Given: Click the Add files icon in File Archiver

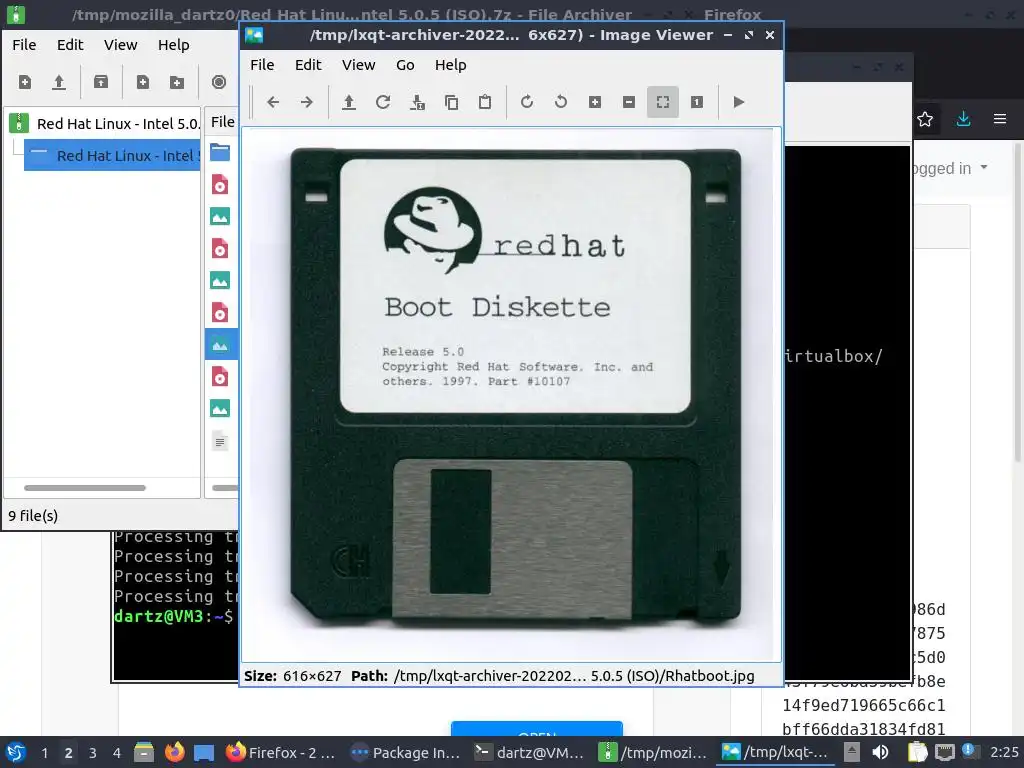Looking at the screenshot, I should [x=142, y=82].
